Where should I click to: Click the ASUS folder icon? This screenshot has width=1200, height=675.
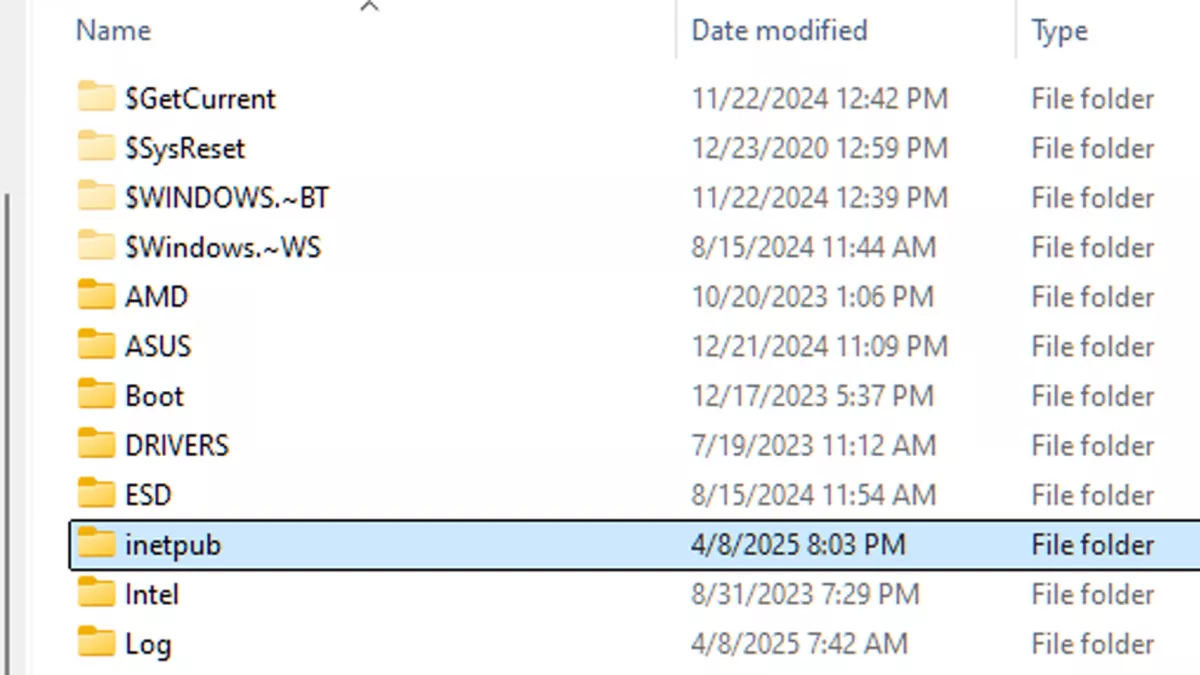97,346
